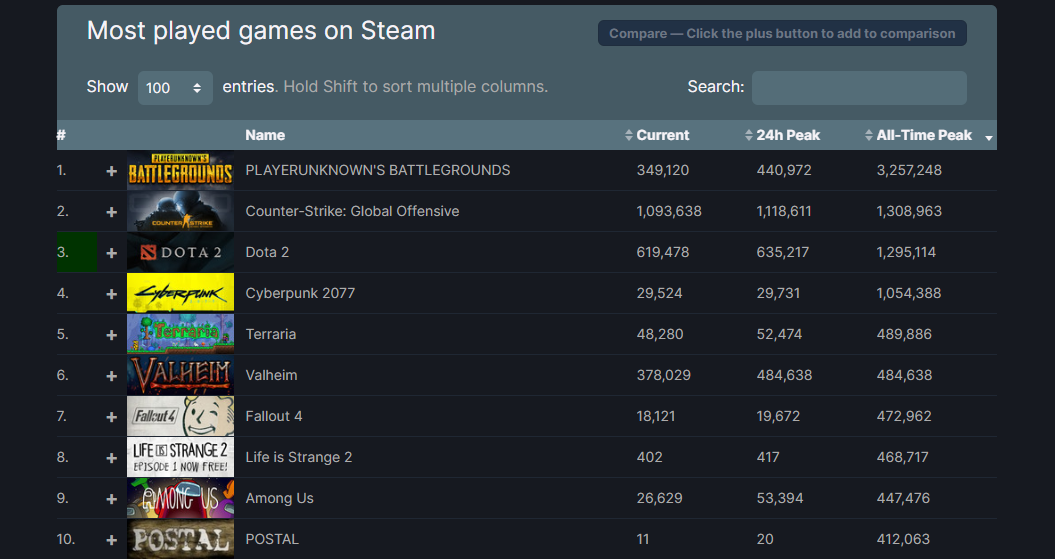Click the 378,029 current players value

(663, 375)
